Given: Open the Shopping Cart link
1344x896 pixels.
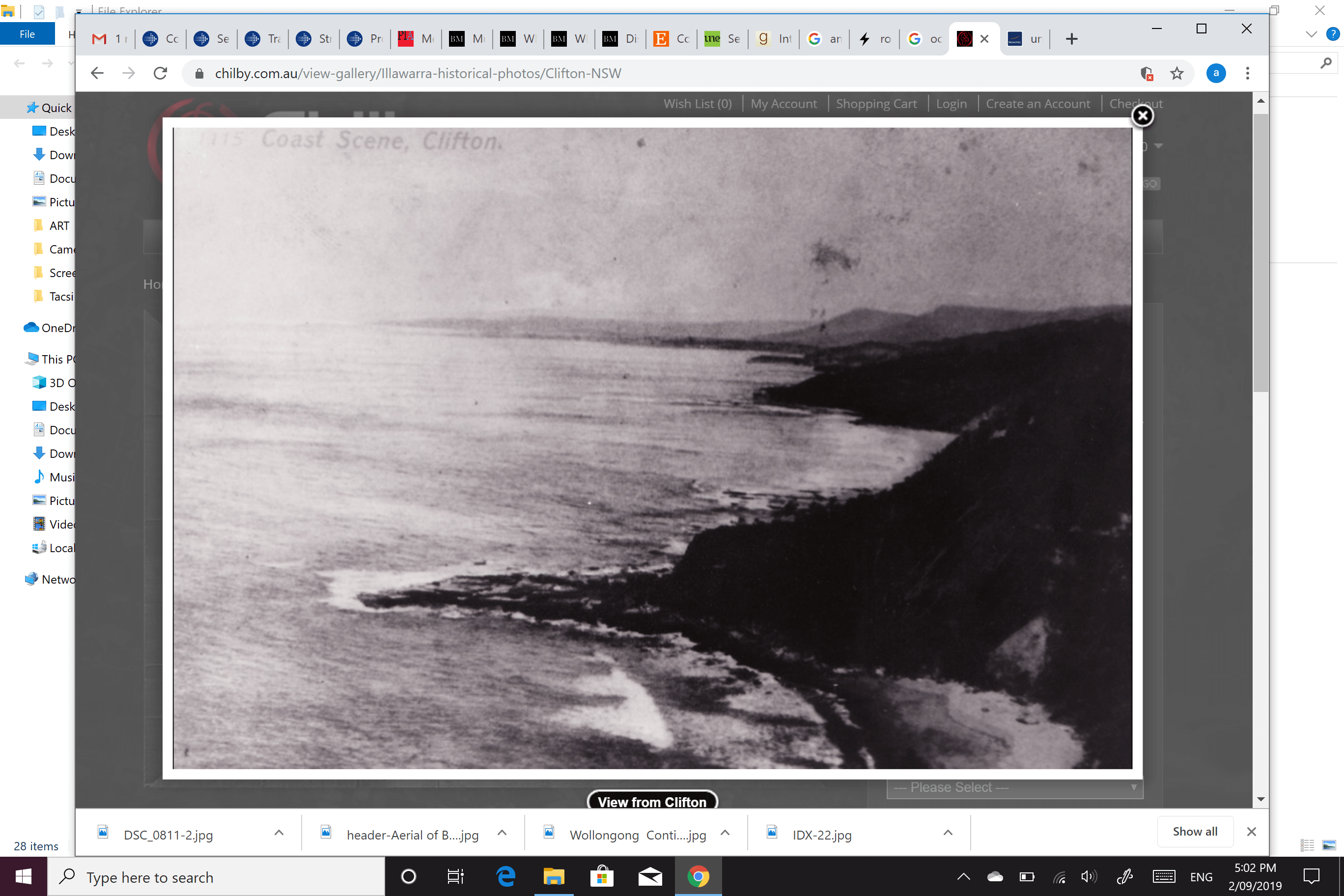Looking at the screenshot, I should pyautogui.click(x=876, y=104).
